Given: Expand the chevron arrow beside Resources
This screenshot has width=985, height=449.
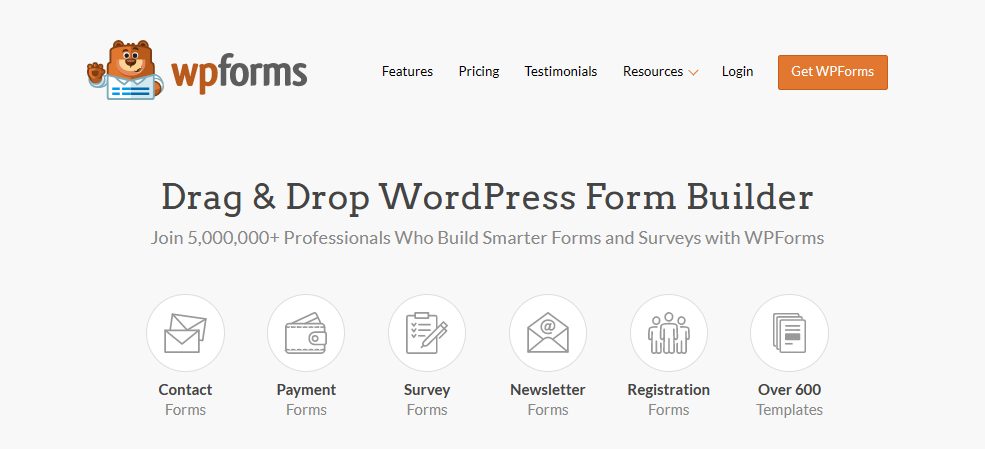Looking at the screenshot, I should pyautogui.click(x=694, y=73).
